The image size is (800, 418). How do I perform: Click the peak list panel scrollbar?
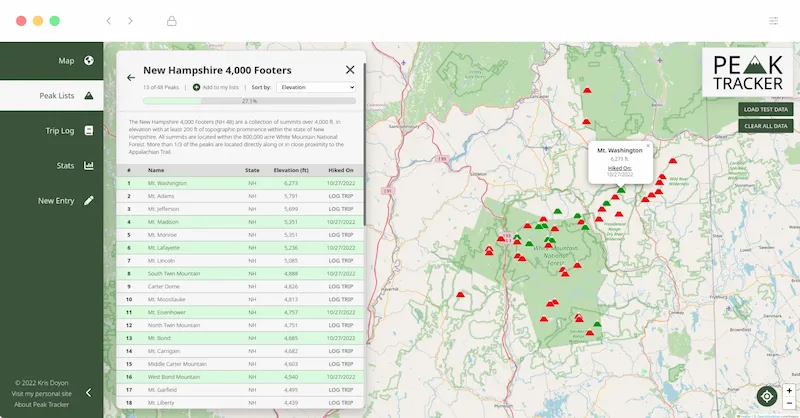(365, 144)
